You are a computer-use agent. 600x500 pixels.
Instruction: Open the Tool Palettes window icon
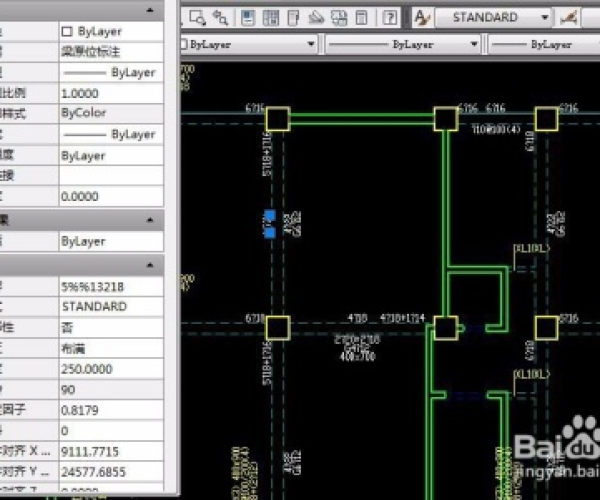[x=294, y=17]
